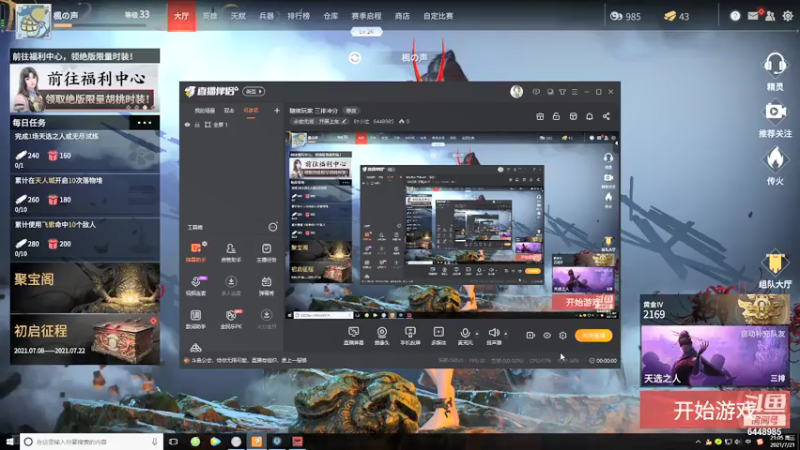The height and width of the screenshot is (450, 800).
Task: Open the 火力全开 greyed download tool
Action: [266, 319]
